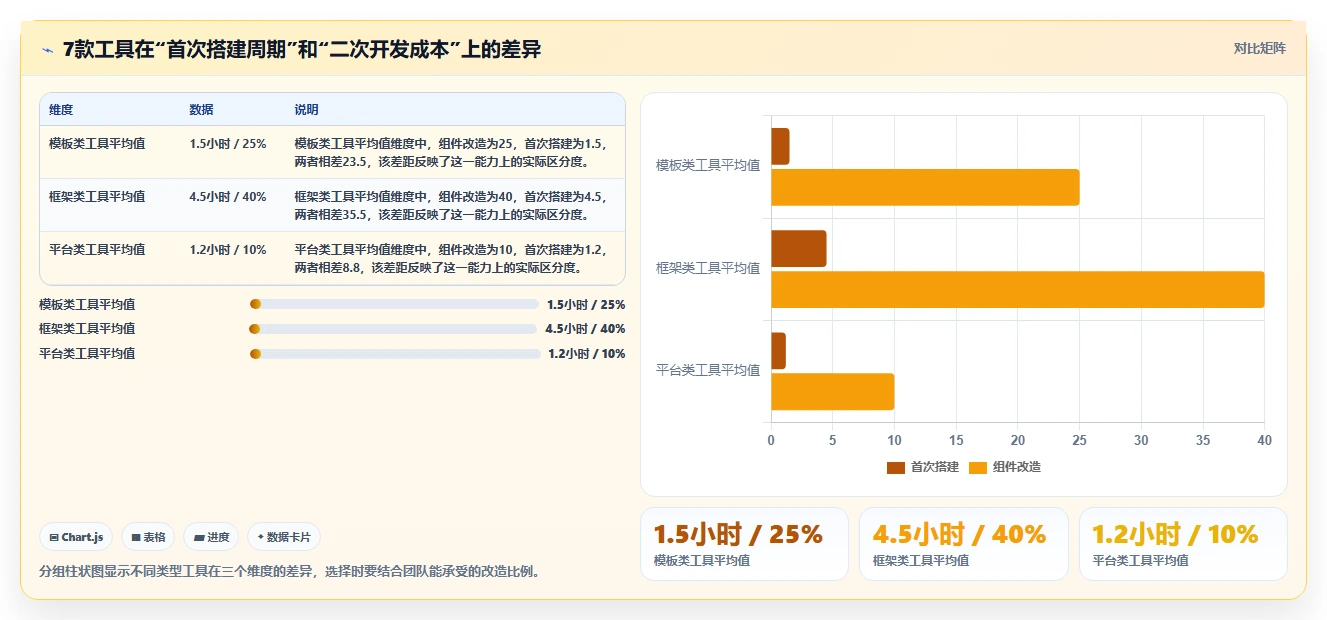Image resolution: width=1327 pixels, height=620 pixels.
Task: Click progress value 1.5小时 / 25%
Action: [x=586, y=305]
